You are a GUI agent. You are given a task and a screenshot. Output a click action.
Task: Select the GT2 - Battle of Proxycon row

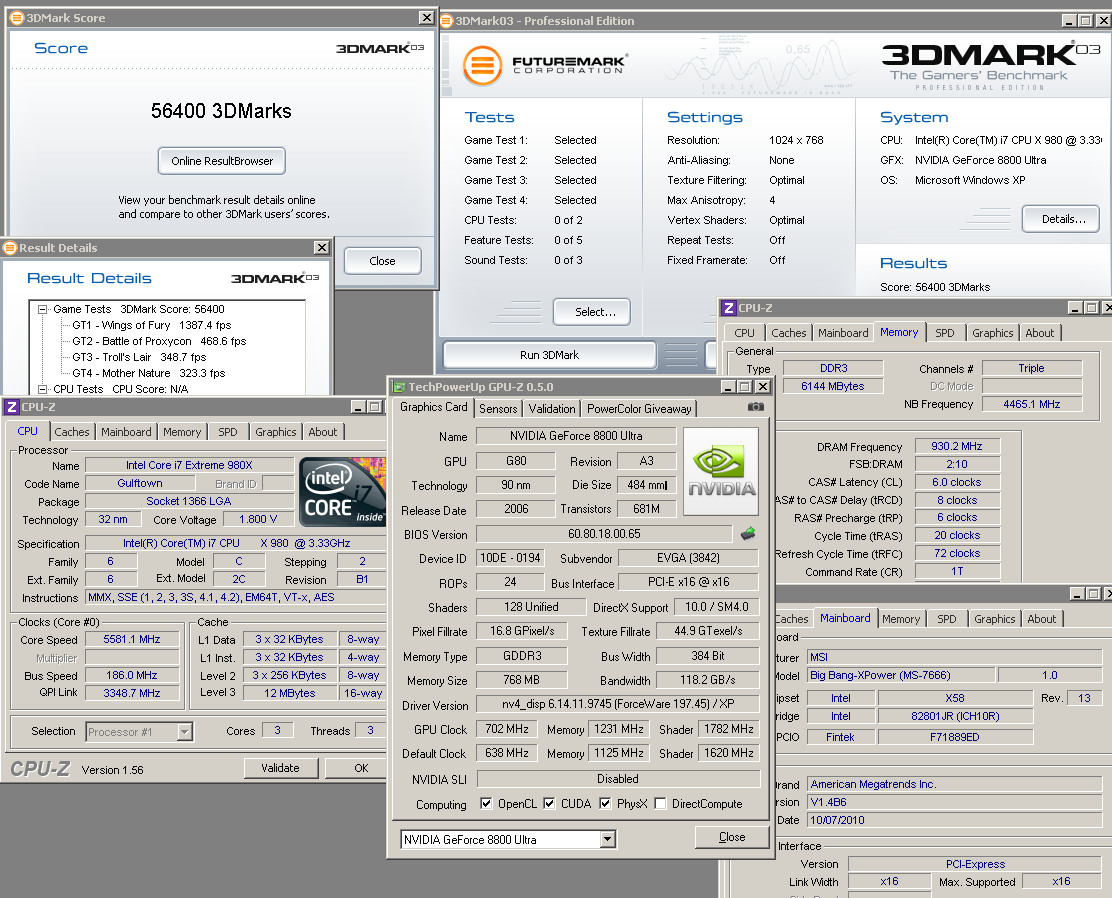[x=159, y=341]
